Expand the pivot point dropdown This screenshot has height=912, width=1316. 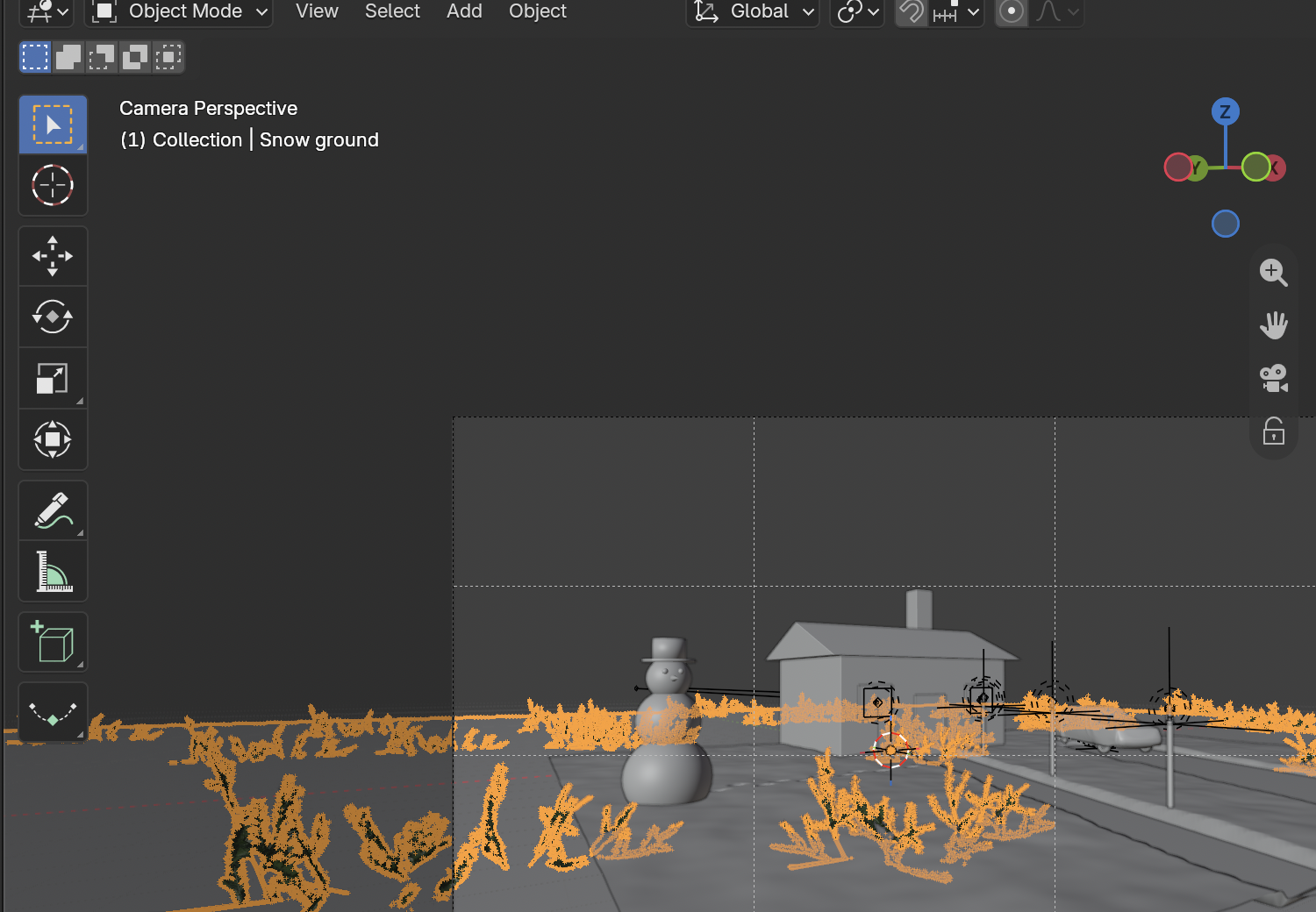(857, 12)
